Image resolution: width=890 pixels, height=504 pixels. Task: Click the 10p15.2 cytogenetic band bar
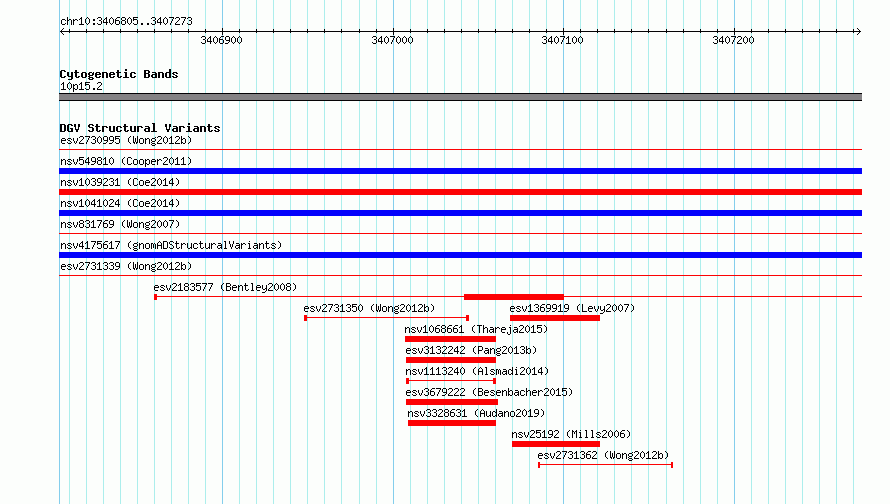coord(460,97)
